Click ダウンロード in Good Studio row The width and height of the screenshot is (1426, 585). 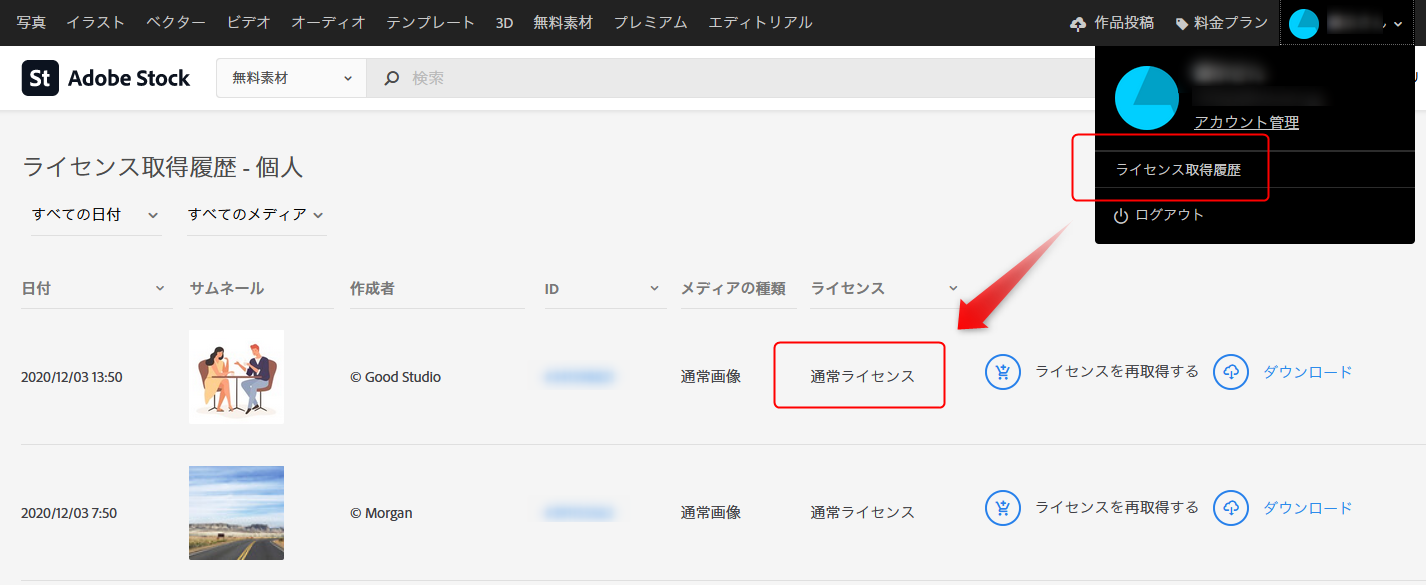click(x=1307, y=372)
